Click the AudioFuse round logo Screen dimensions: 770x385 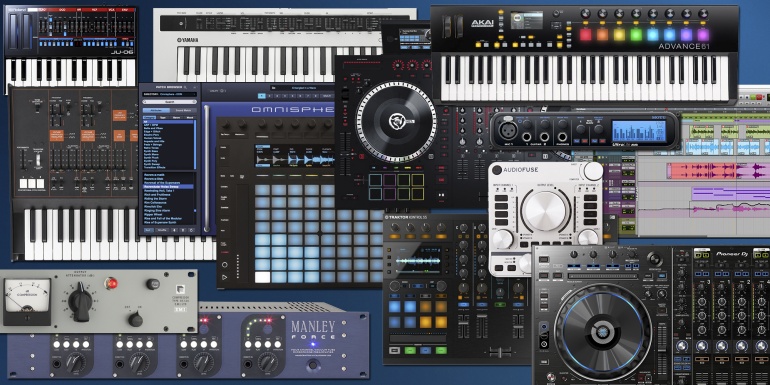(497, 170)
